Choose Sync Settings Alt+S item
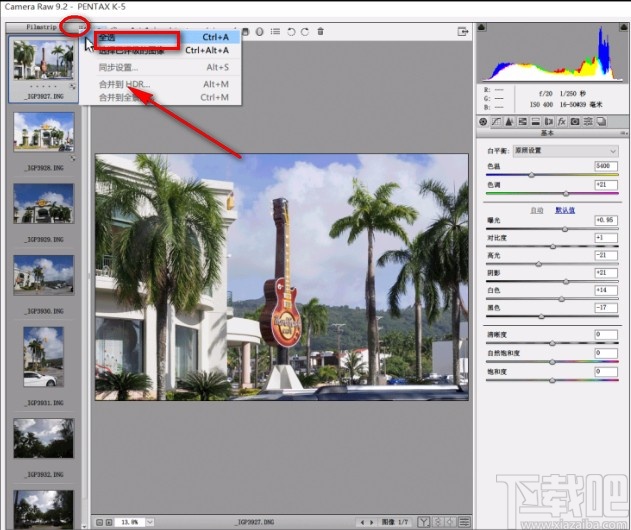This screenshot has height=530, width=631. (x=163, y=67)
